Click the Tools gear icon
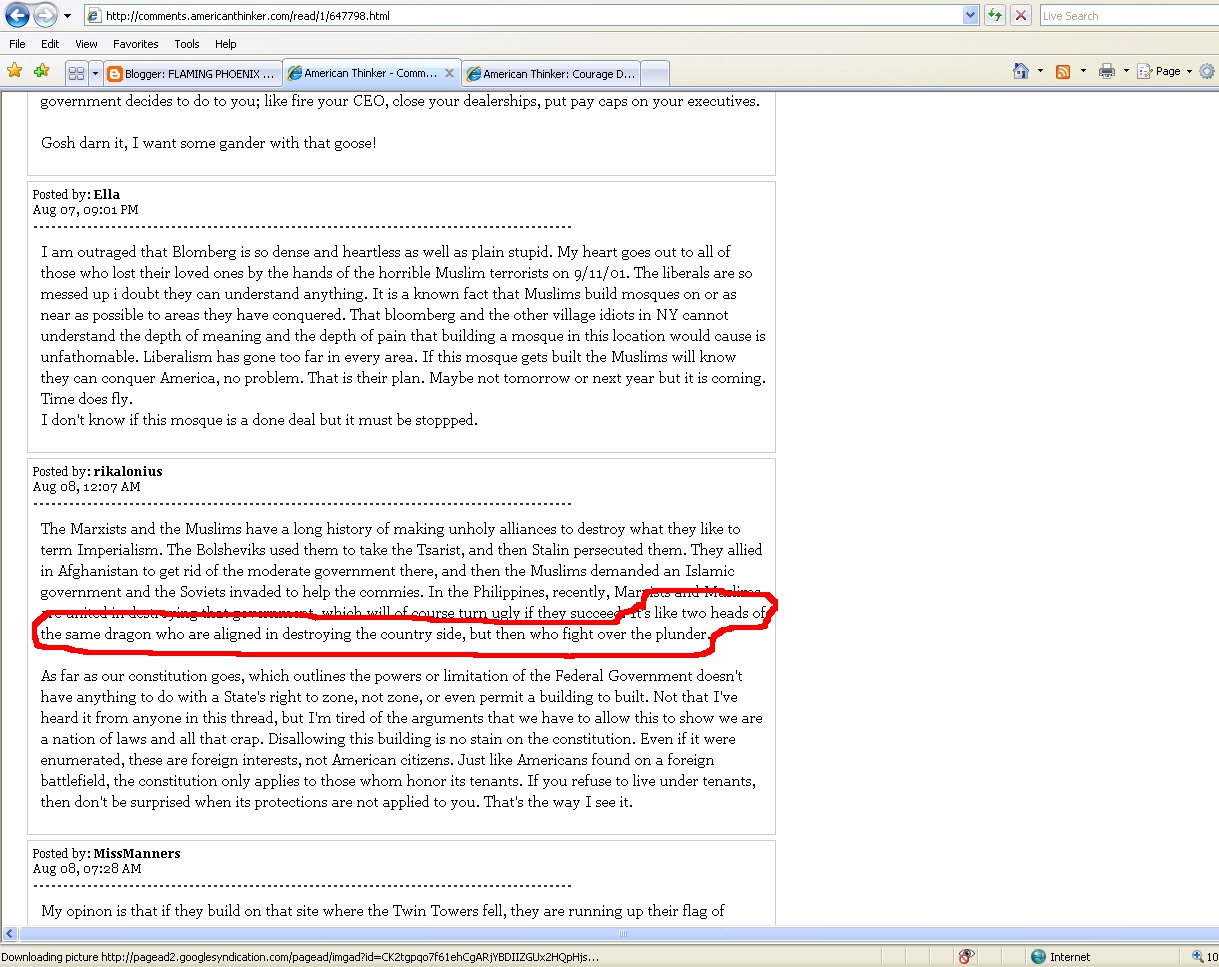The height and width of the screenshot is (967, 1219). coord(1207,71)
